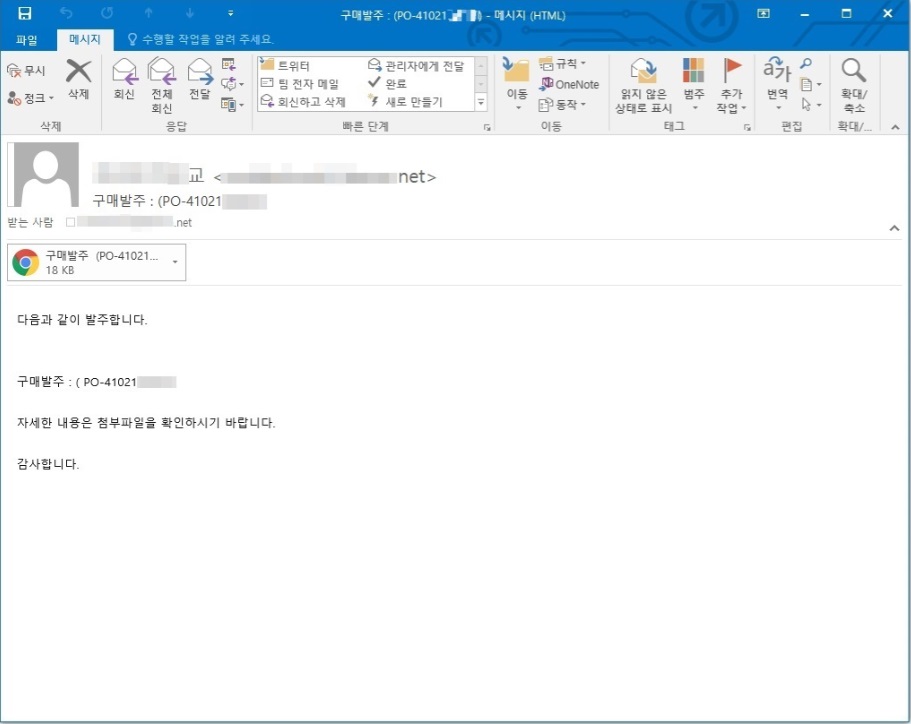Reply using the 회신 icon
Screen dimensions: 911x724
(124, 79)
